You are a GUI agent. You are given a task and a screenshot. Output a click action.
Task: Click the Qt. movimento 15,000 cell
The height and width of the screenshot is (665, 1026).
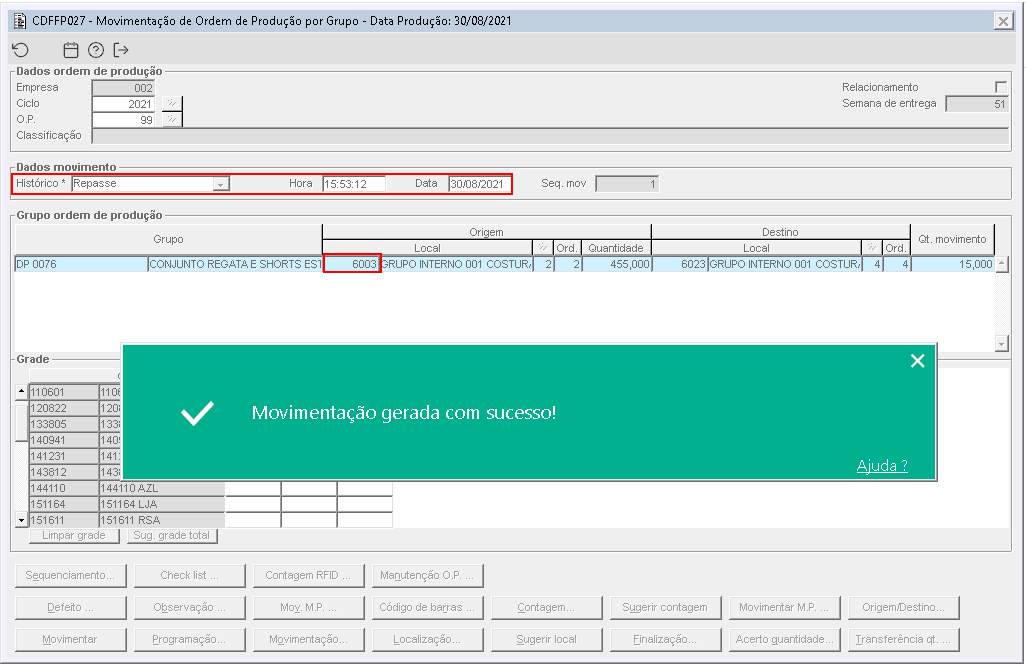pyautogui.click(x=953, y=264)
